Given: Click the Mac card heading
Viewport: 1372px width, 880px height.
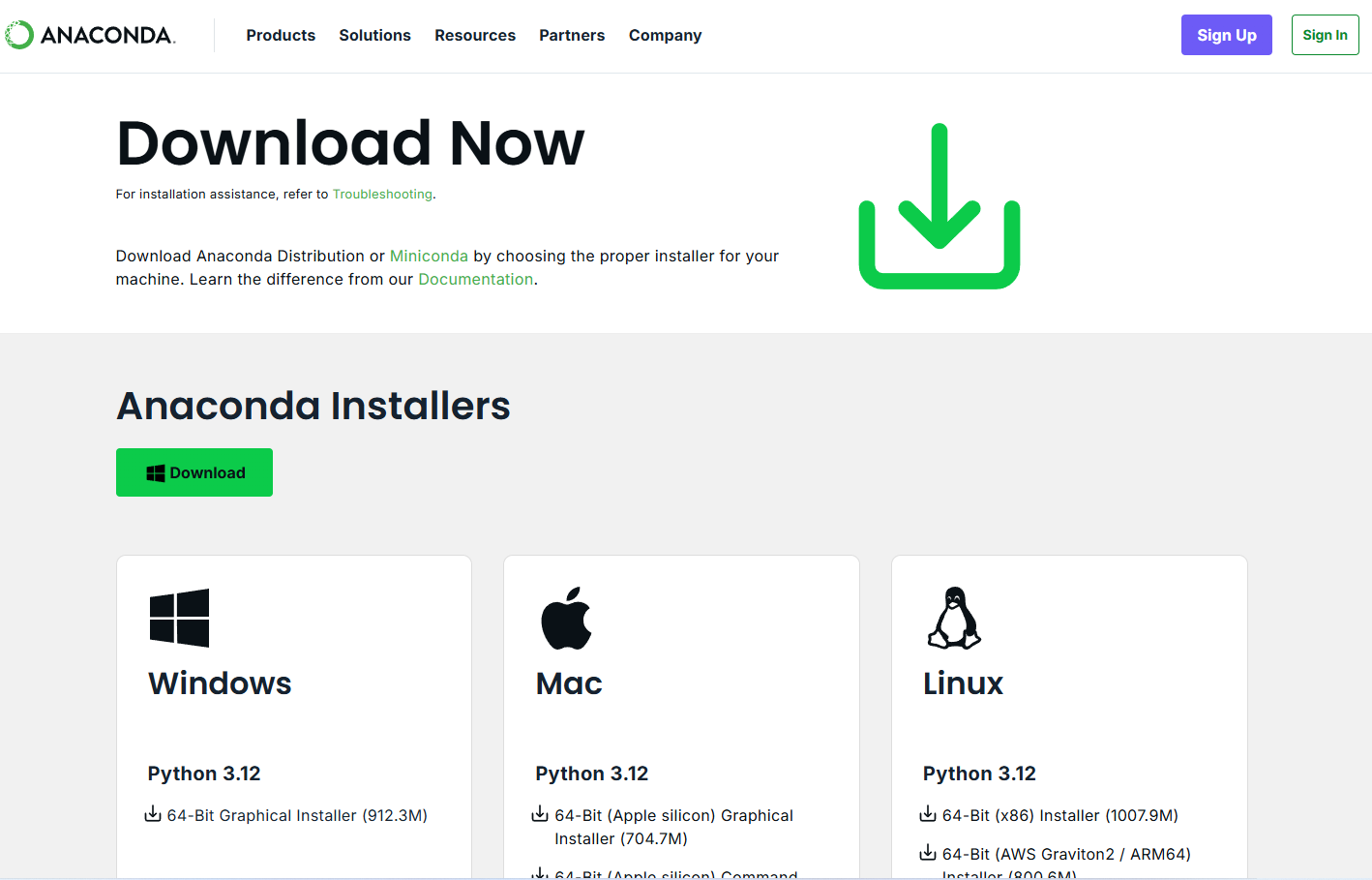Looking at the screenshot, I should (x=569, y=683).
